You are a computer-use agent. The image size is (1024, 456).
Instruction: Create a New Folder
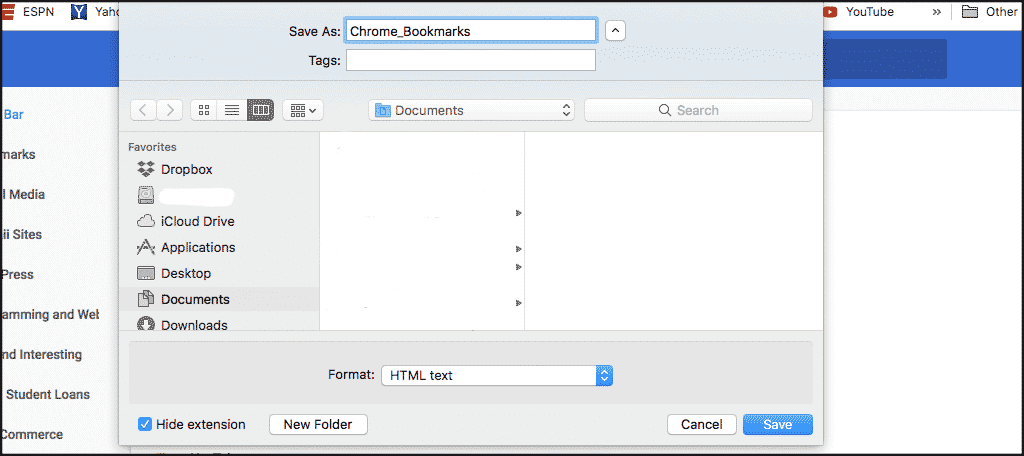tap(318, 424)
